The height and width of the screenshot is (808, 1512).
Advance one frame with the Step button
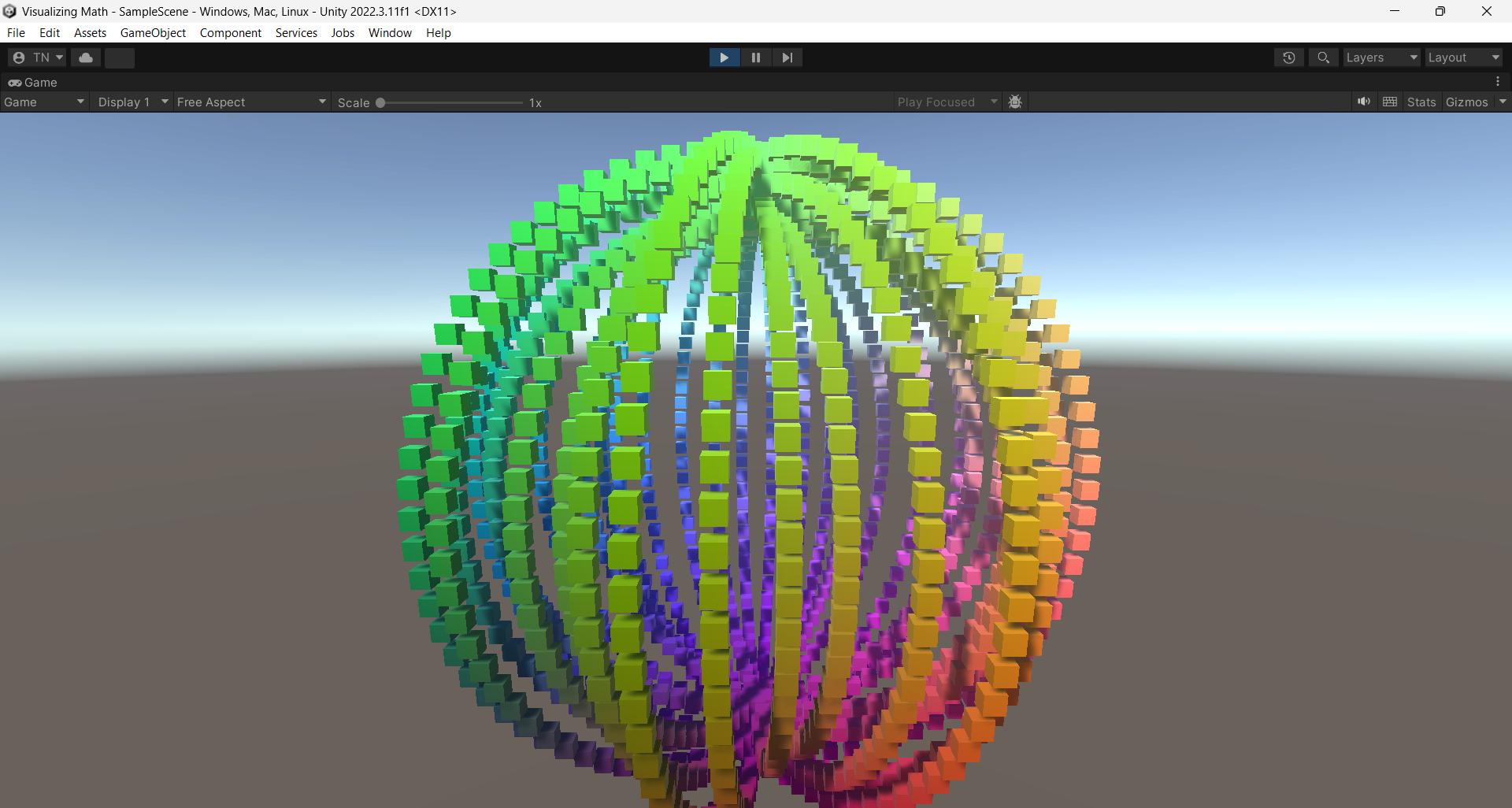[x=787, y=57]
